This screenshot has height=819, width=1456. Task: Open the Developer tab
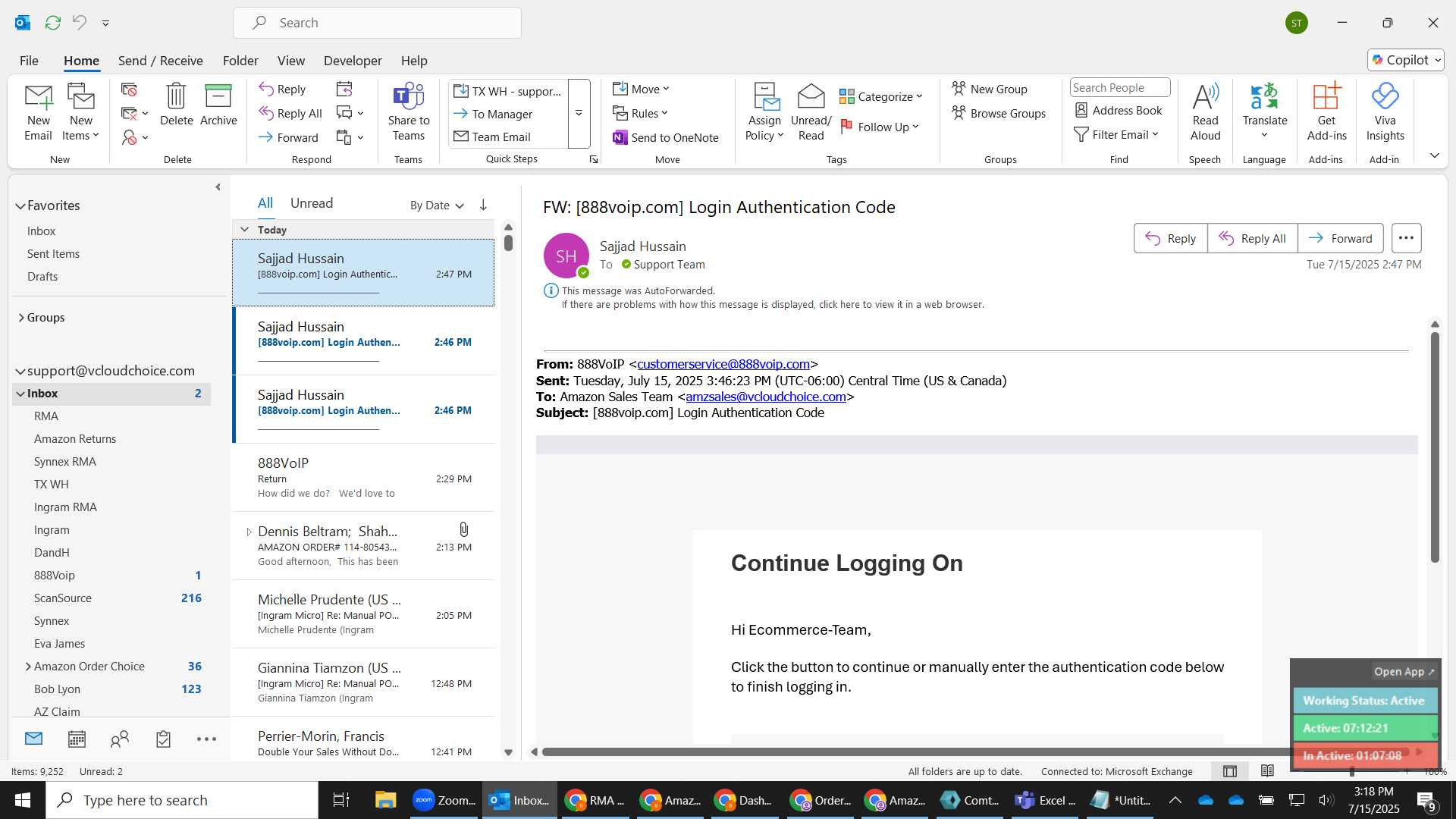coord(353,61)
